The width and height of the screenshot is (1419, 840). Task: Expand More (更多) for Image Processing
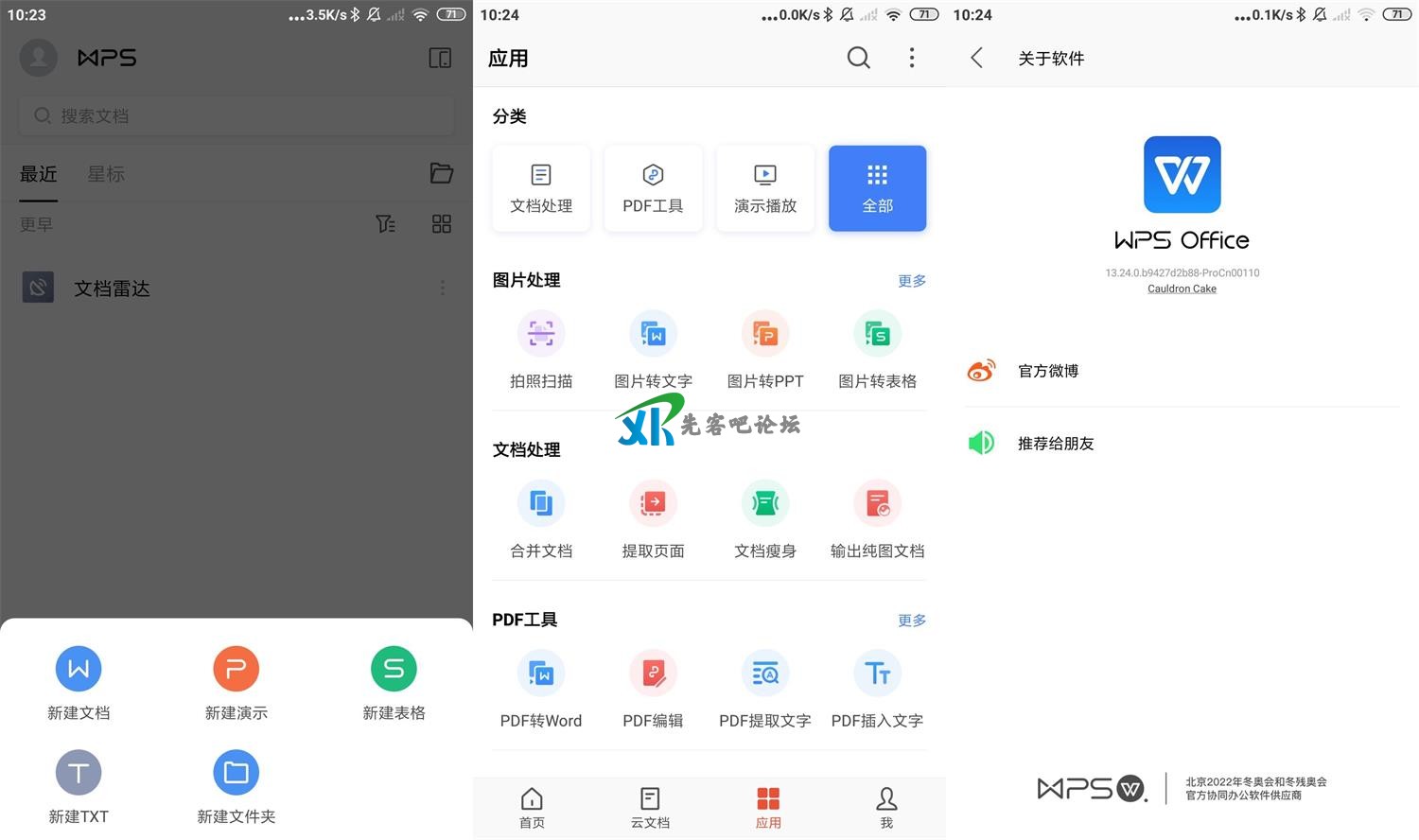911,281
